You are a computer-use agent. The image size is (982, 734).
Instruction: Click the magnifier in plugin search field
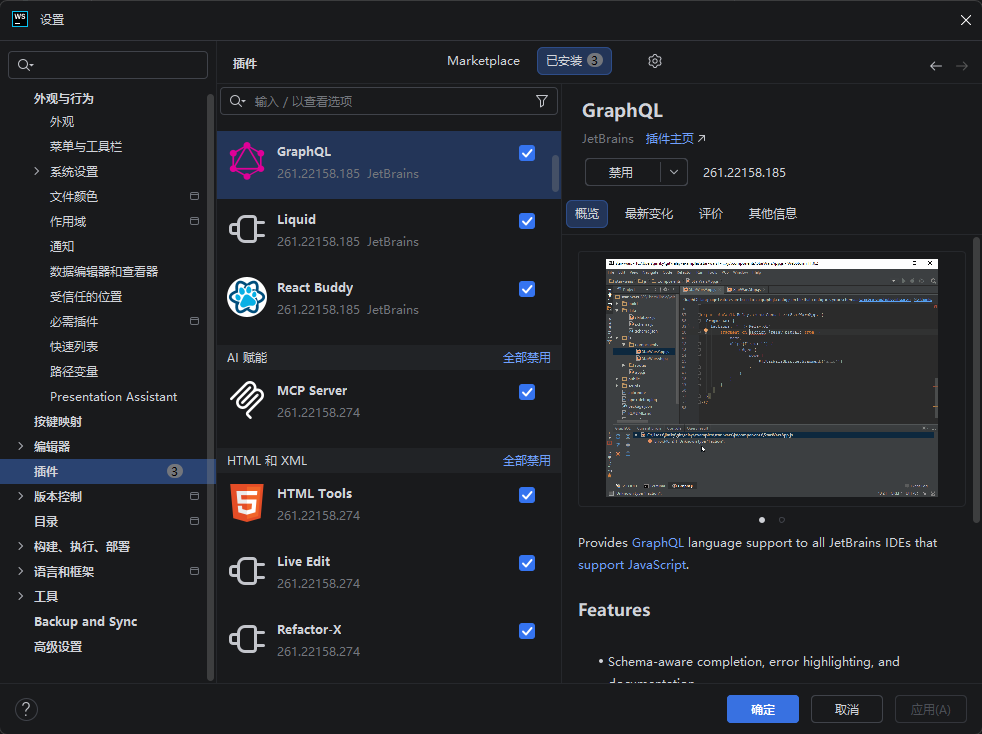pos(237,101)
